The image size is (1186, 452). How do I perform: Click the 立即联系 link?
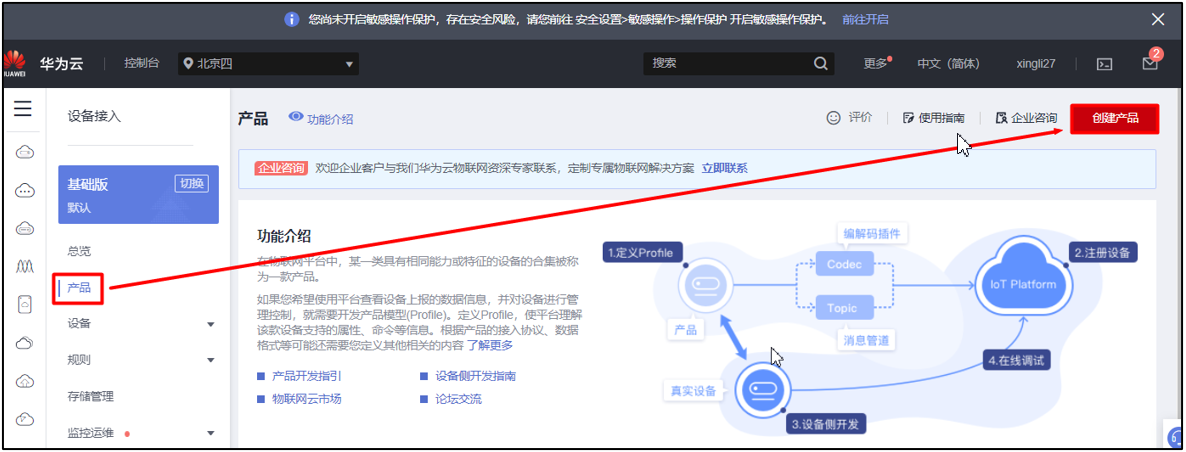[725, 168]
